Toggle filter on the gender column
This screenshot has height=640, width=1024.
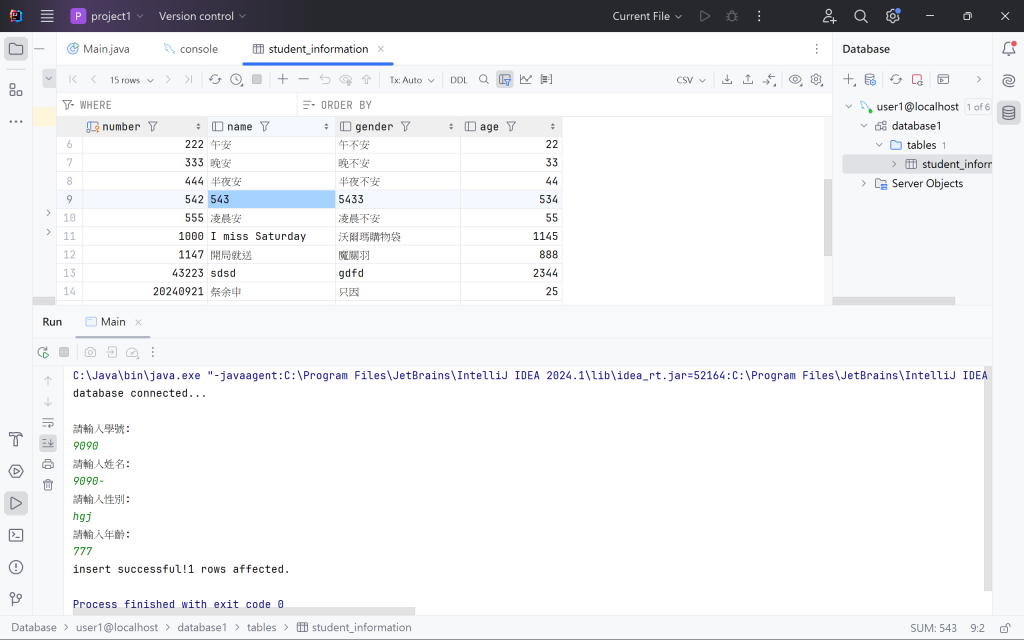pos(406,127)
